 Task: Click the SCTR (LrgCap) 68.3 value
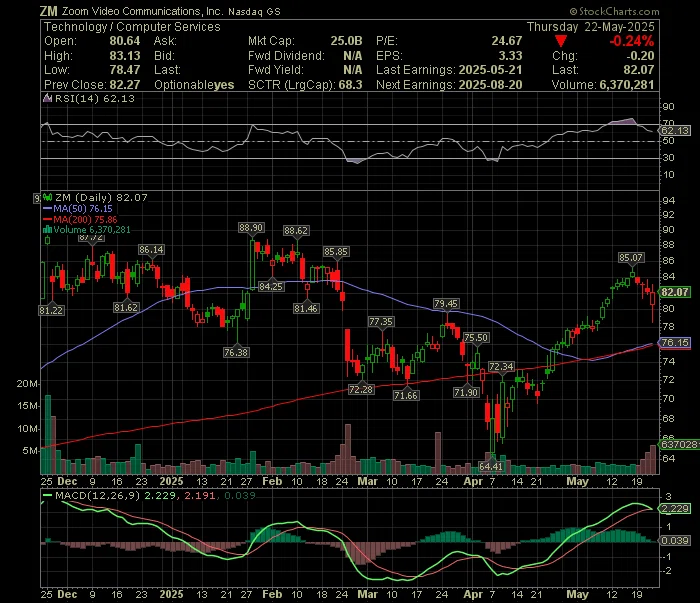coord(350,85)
